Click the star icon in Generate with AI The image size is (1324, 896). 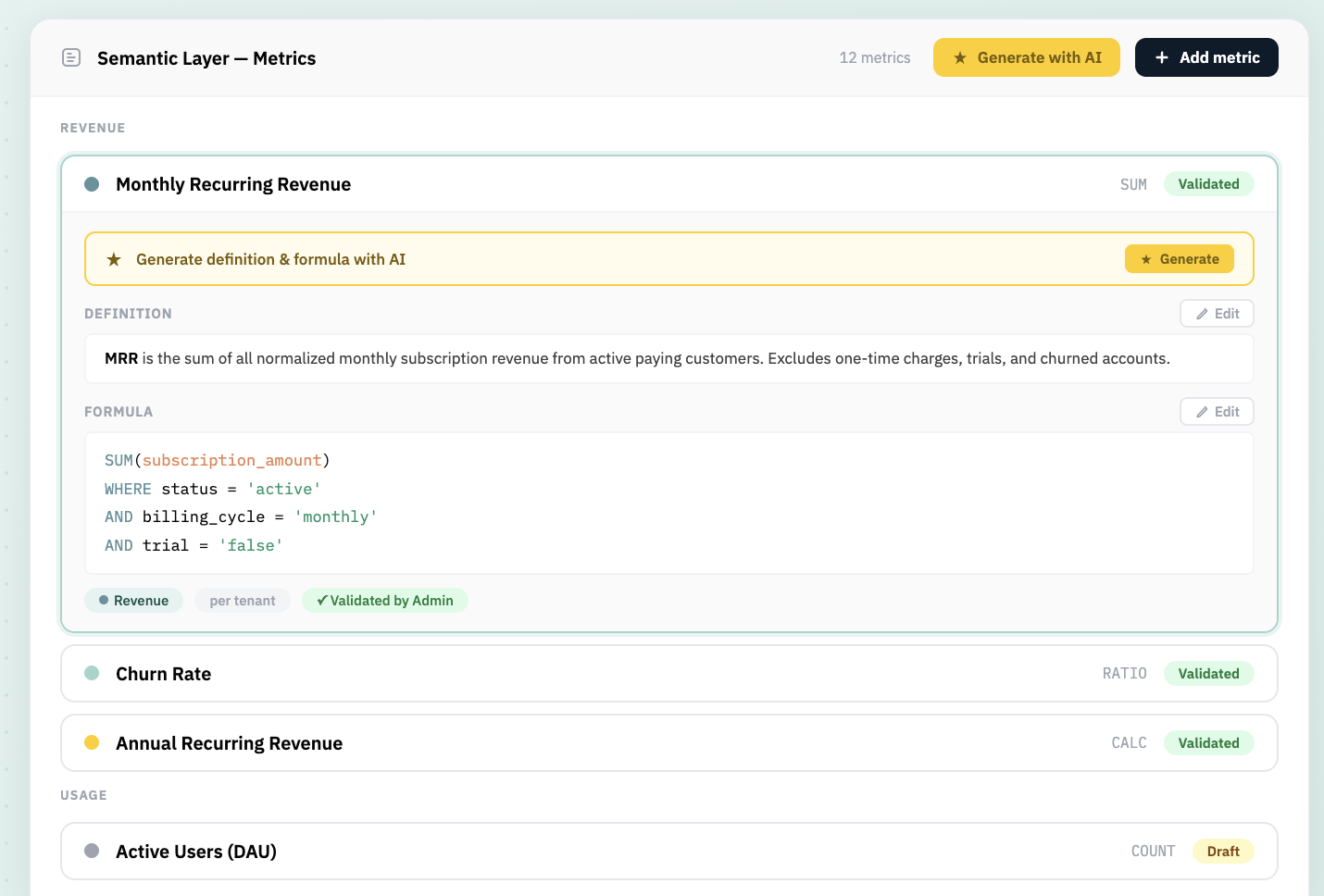(960, 57)
